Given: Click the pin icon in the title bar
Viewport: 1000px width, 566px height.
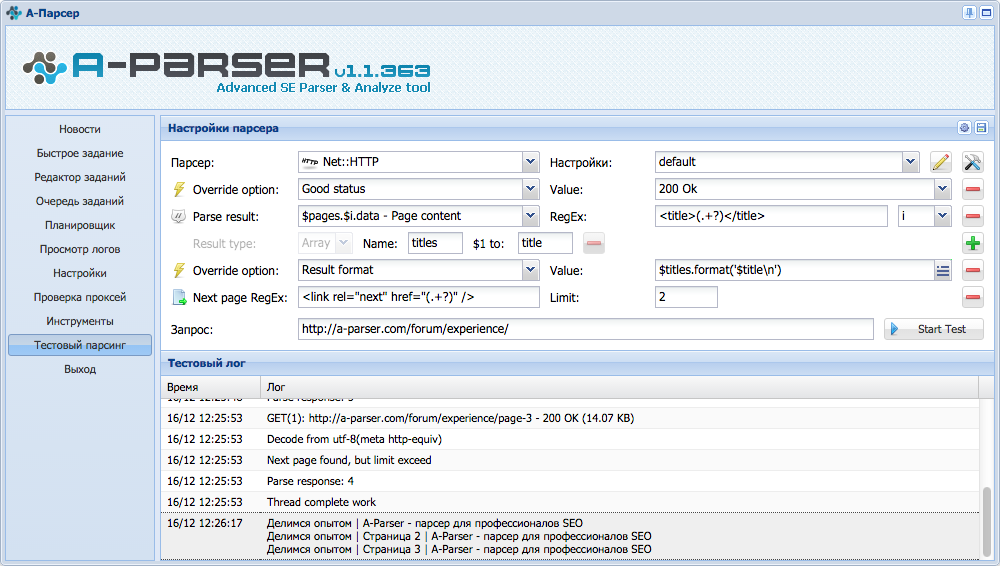Looking at the screenshot, I should pyautogui.click(x=969, y=13).
